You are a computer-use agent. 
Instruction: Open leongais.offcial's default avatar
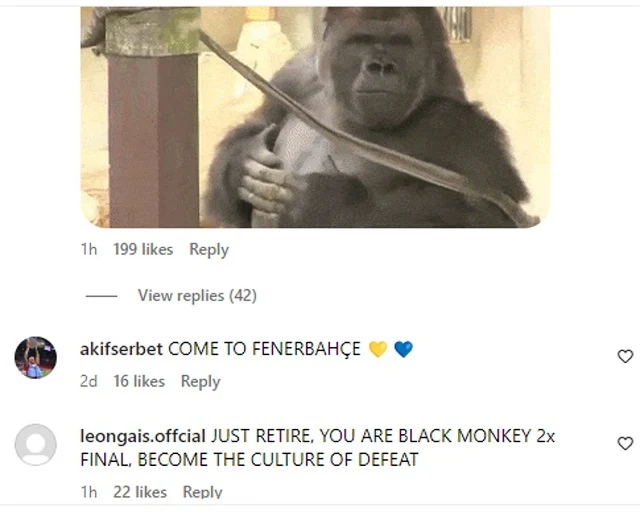coord(36,444)
